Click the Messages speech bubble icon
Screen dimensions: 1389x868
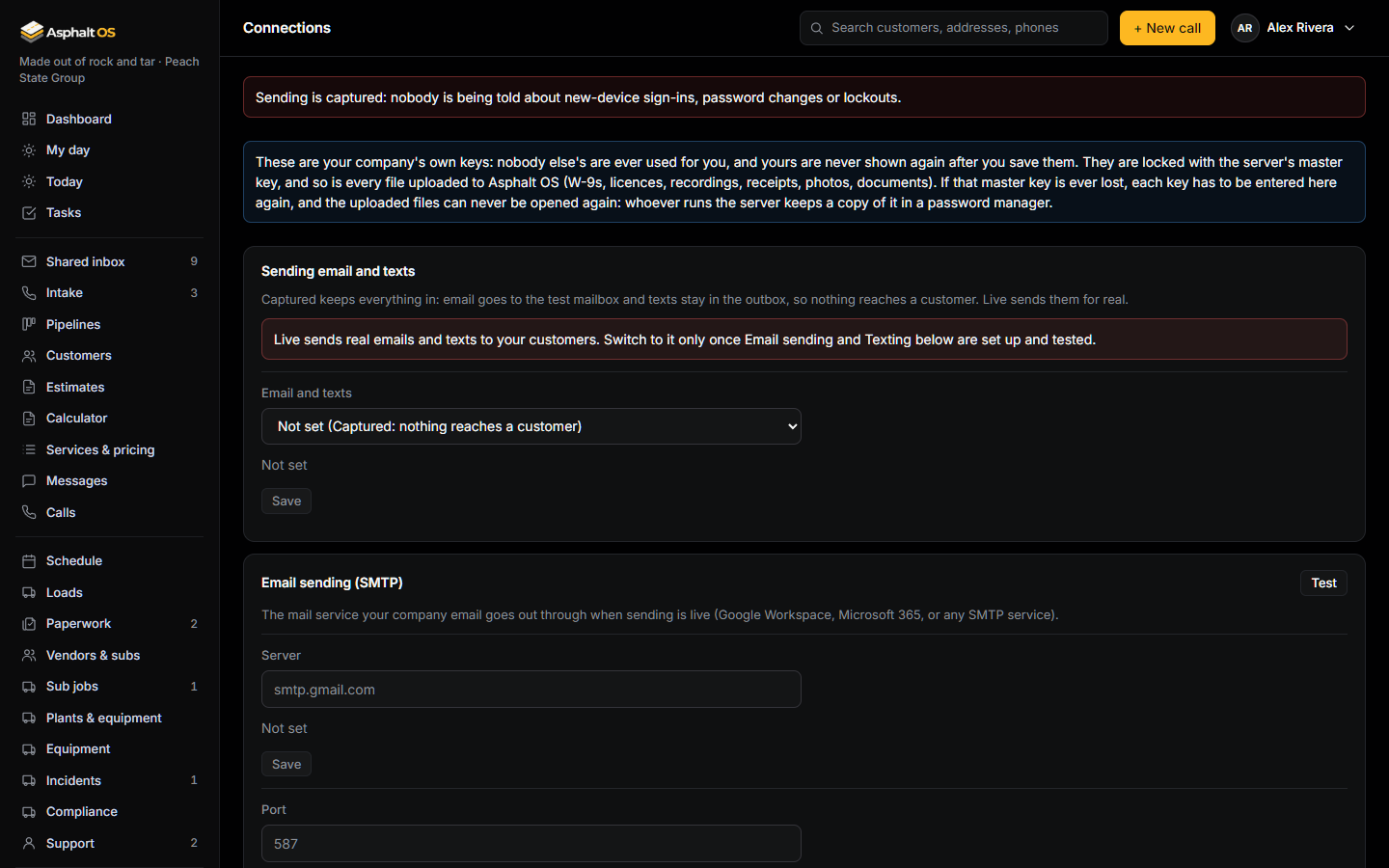[29, 481]
